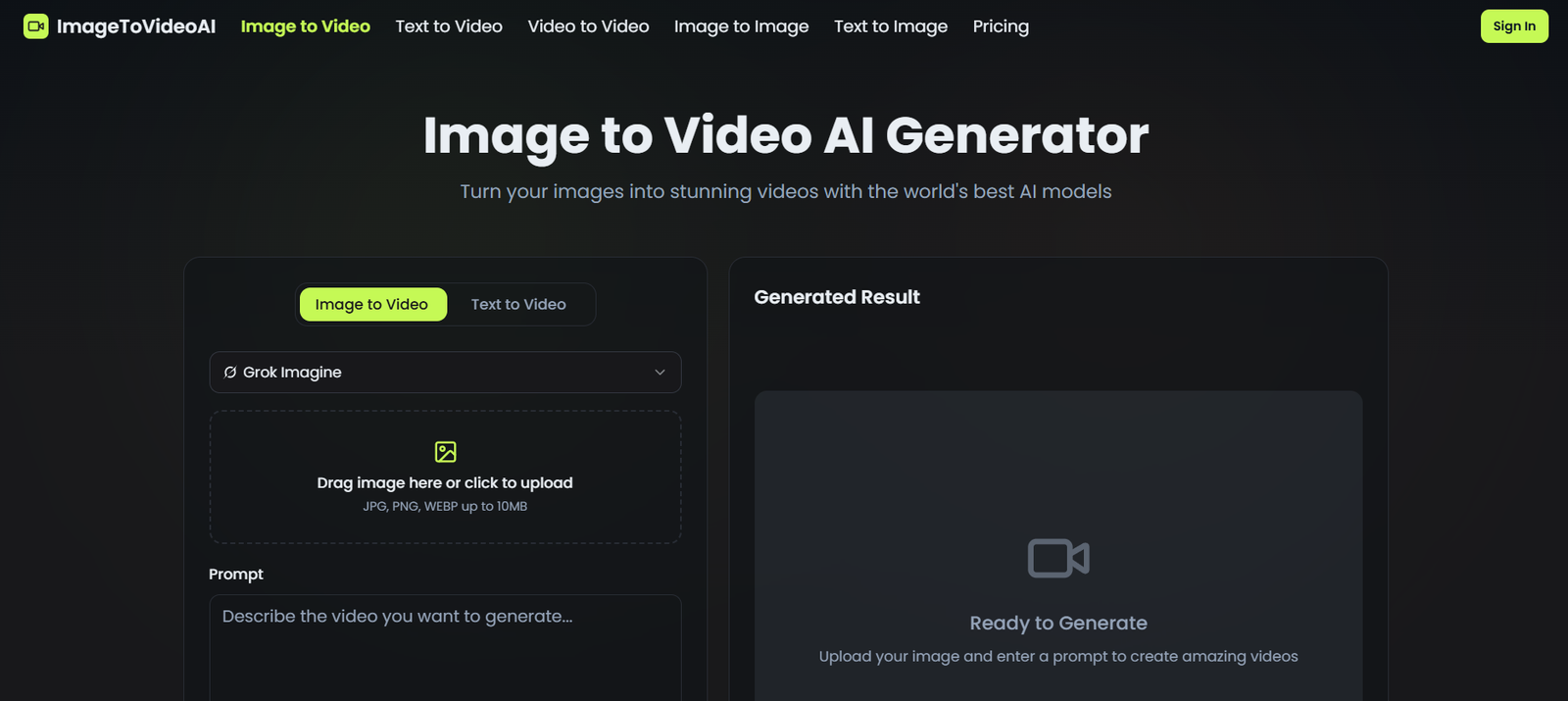Click the Grok swirl icon in the model selector
The image size is (1568, 701).
click(x=230, y=373)
